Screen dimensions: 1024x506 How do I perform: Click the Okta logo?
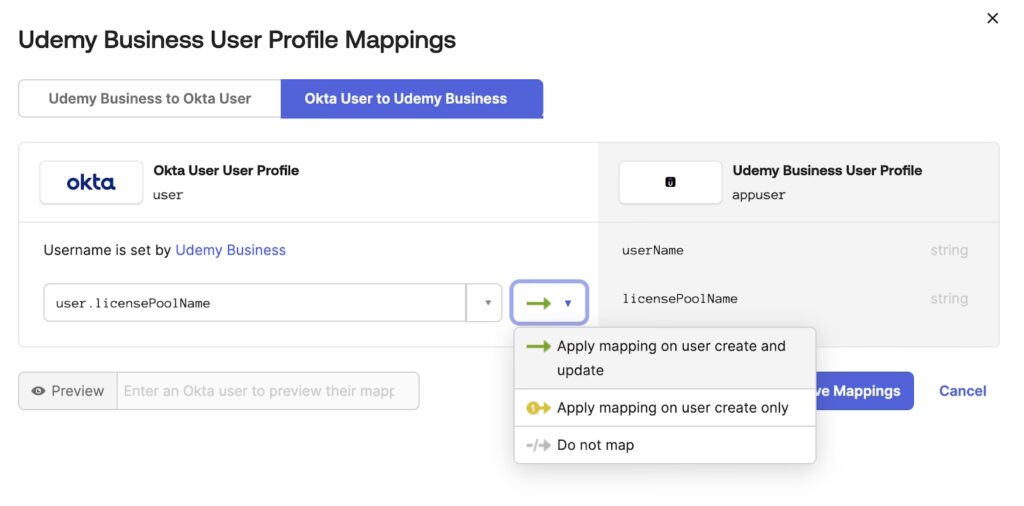[x=91, y=182]
